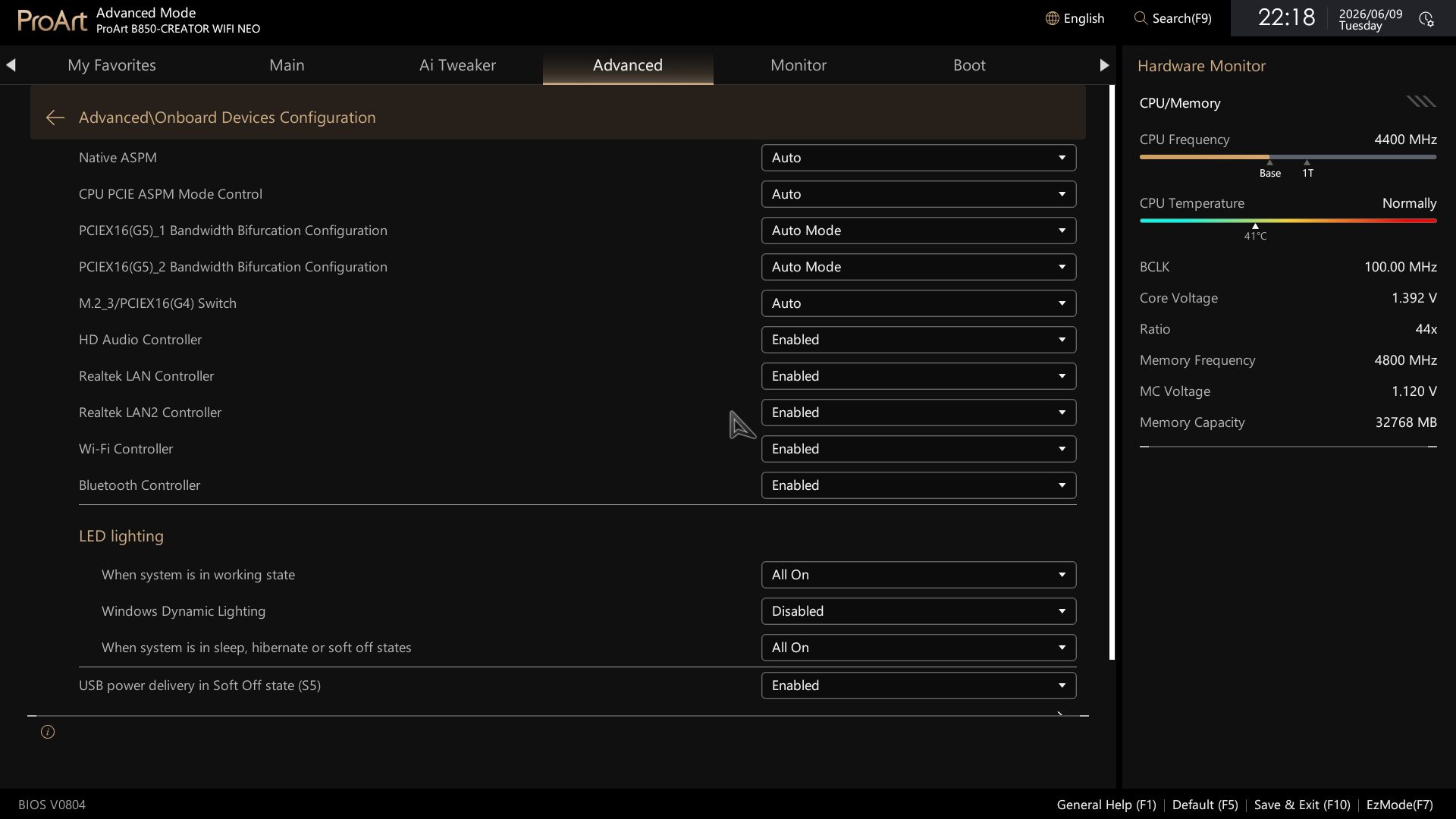Click Default (F5) button

point(1205,805)
